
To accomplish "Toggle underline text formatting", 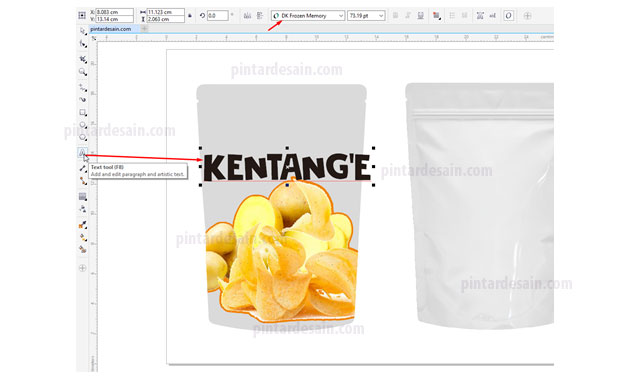I will 420,15.
